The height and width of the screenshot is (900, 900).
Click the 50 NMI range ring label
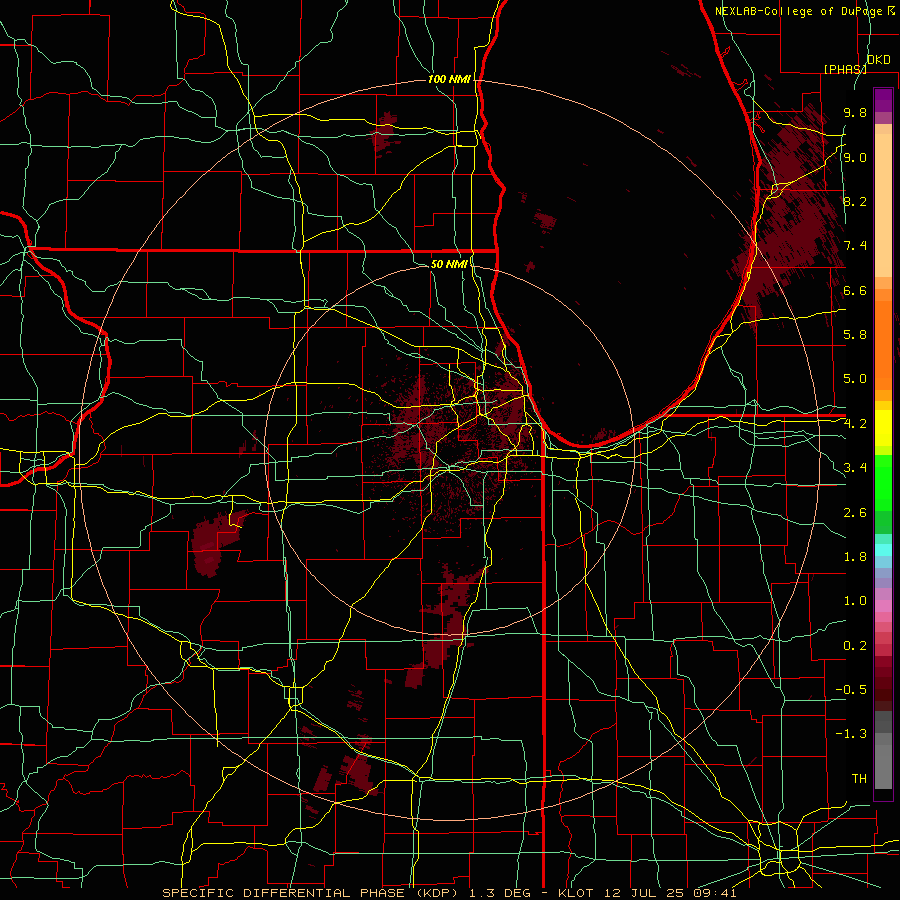point(449,264)
